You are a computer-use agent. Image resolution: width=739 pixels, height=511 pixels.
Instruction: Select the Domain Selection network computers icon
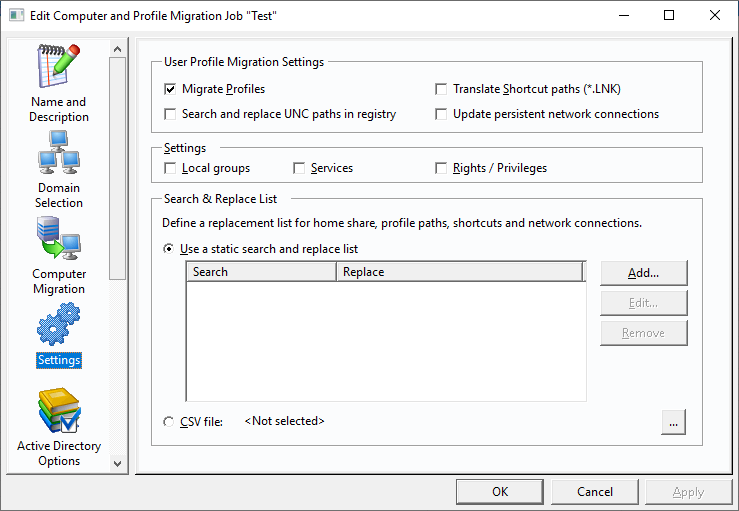pyautogui.click(x=59, y=152)
